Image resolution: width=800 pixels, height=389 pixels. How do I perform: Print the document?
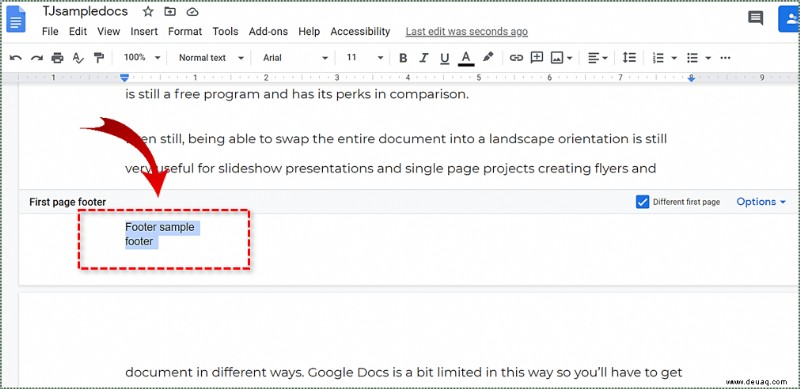pyautogui.click(x=57, y=58)
